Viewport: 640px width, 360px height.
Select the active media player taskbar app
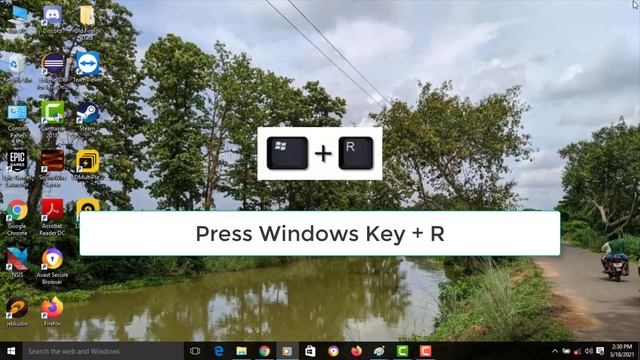(x=287, y=351)
